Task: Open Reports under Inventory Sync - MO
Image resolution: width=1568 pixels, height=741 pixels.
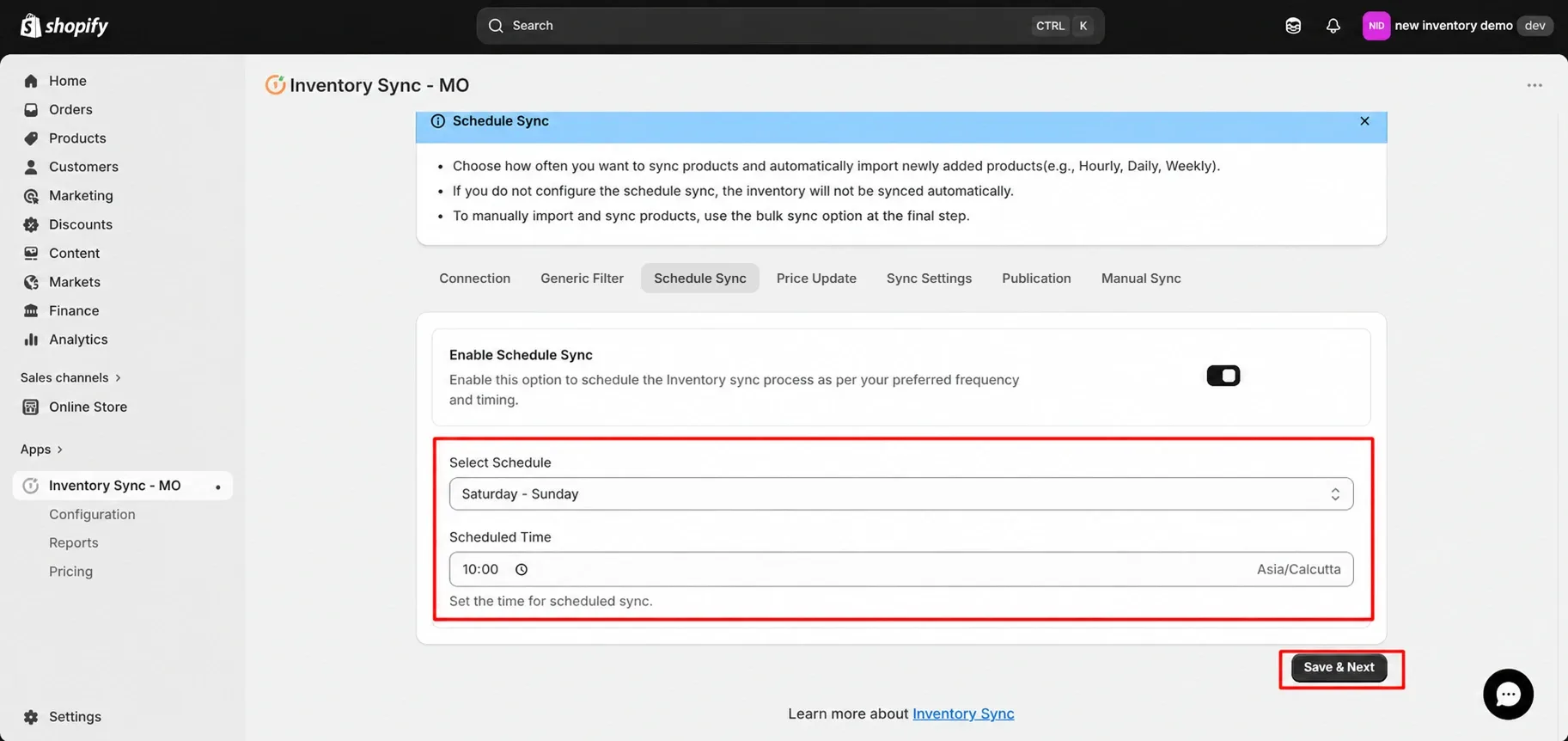Action: click(74, 542)
